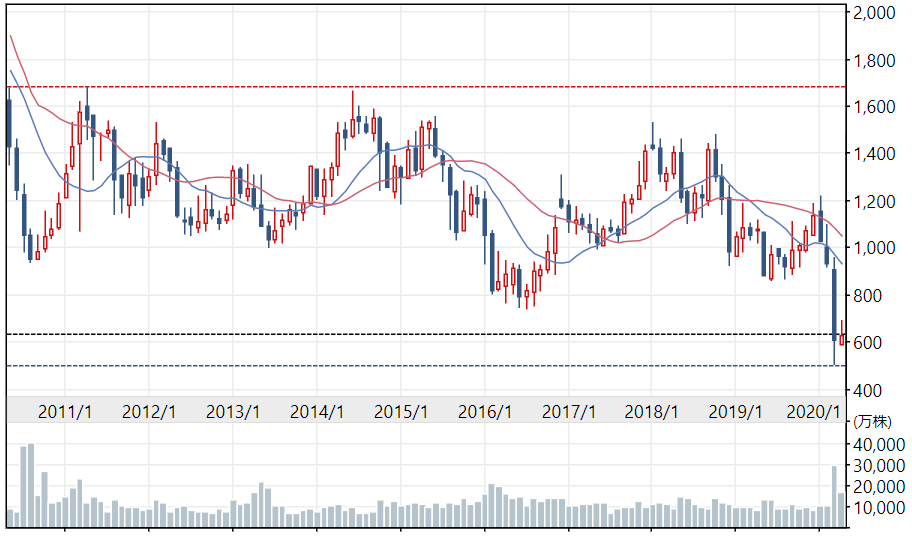Click the last small red candlestick near 600
The height and width of the screenshot is (537, 912).
click(x=842, y=335)
